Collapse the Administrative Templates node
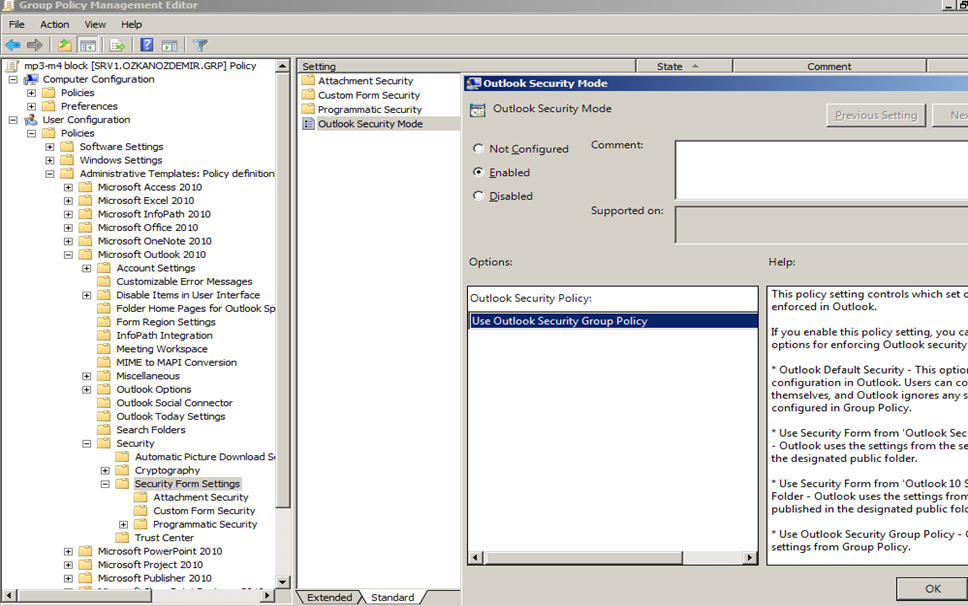The width and height of the screenshot is (968, 606). (50, 174)
